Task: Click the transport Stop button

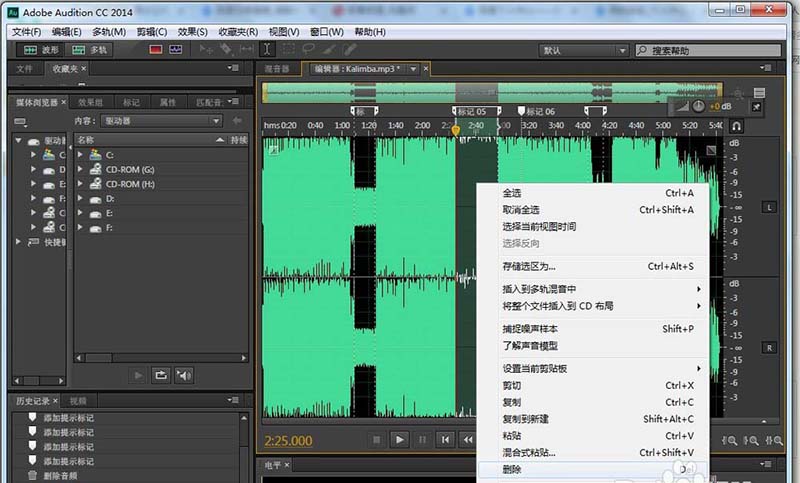Action: 377,439
